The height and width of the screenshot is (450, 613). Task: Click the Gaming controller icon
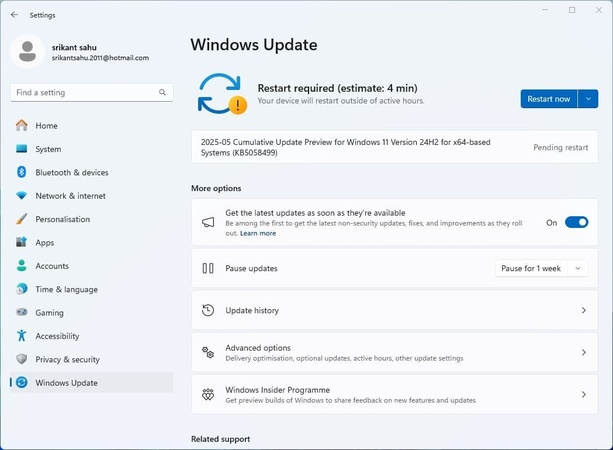[x=22, y=312]
